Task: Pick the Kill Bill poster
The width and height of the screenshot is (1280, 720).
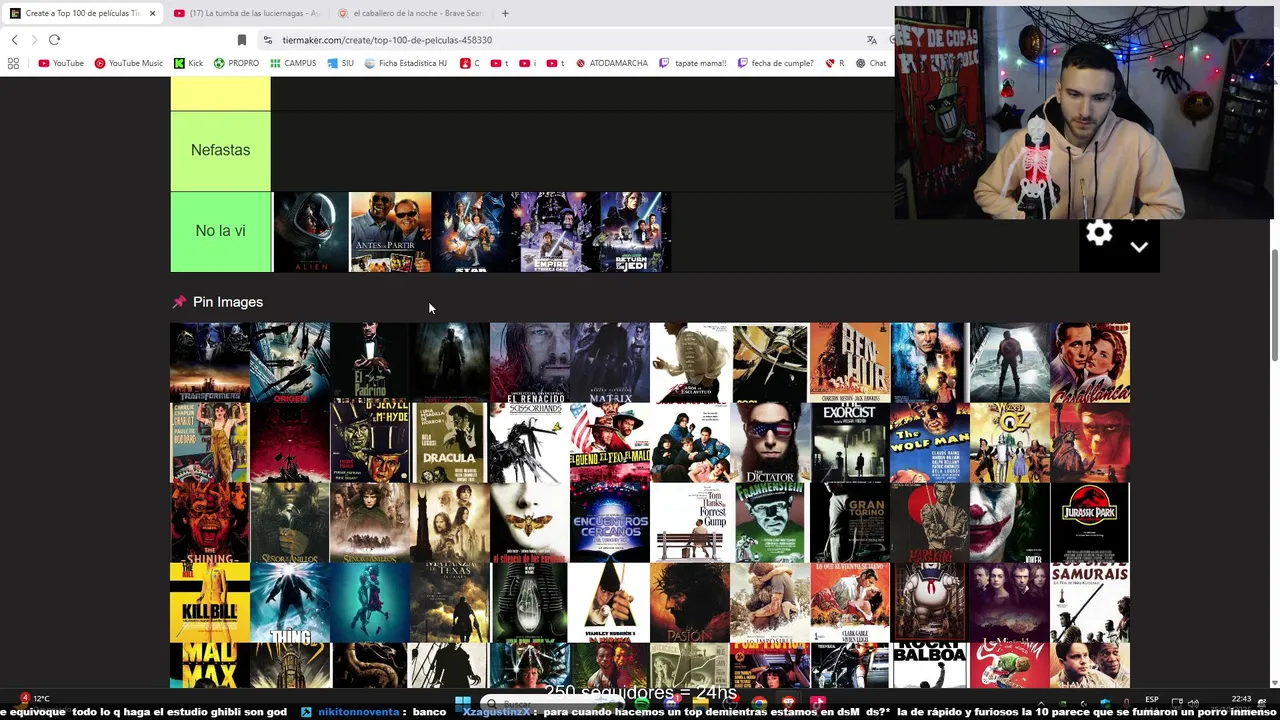Action: pos(210,602)
